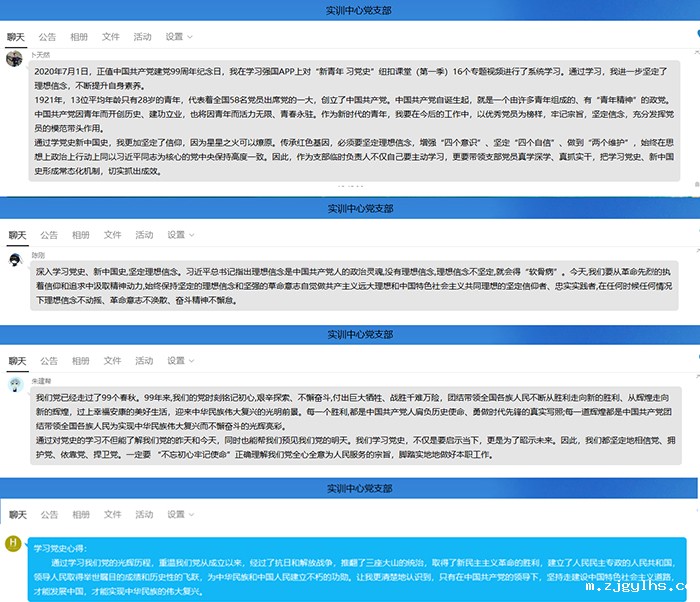Open 设置 dropdown above 朱建帮's message
The height and width of the screenshot is (602, 700).
[x=179, y=360]
